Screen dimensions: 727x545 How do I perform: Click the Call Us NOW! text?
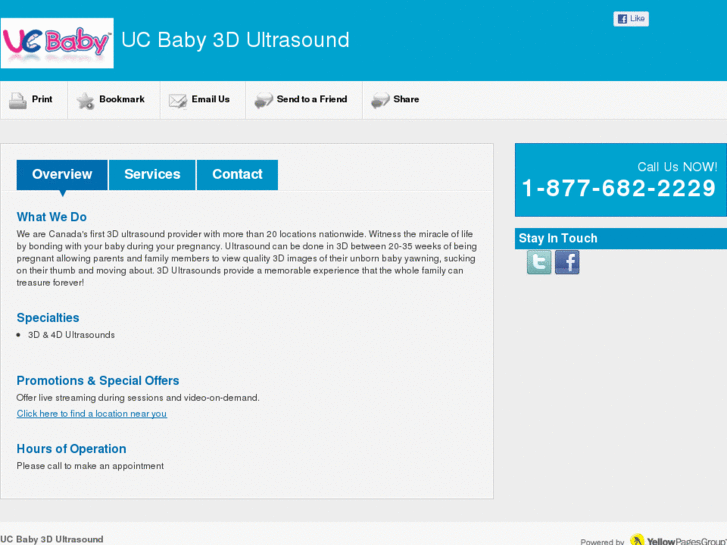tap(677, 167)
